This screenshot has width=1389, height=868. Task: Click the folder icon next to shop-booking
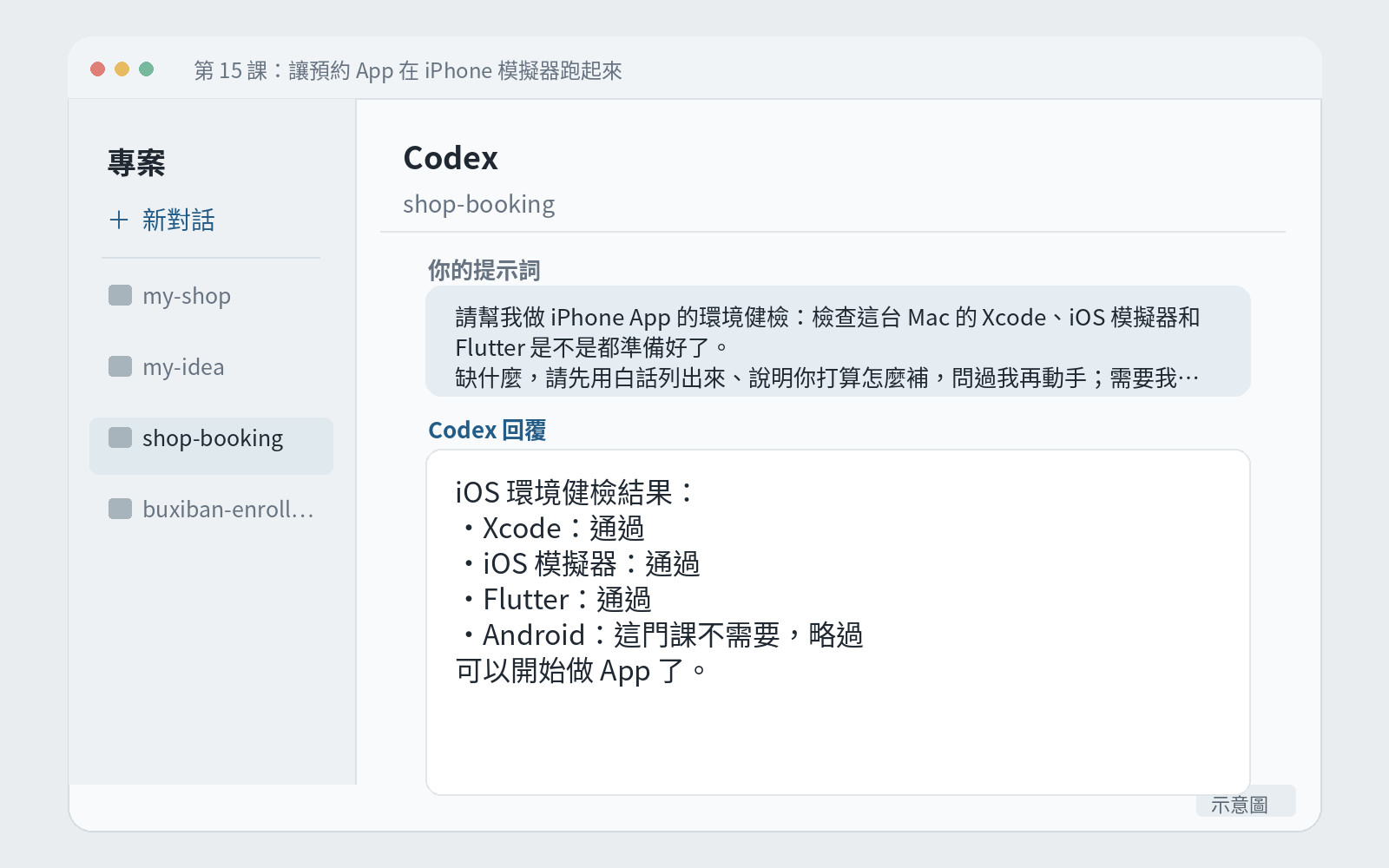(x=120, y=438)
